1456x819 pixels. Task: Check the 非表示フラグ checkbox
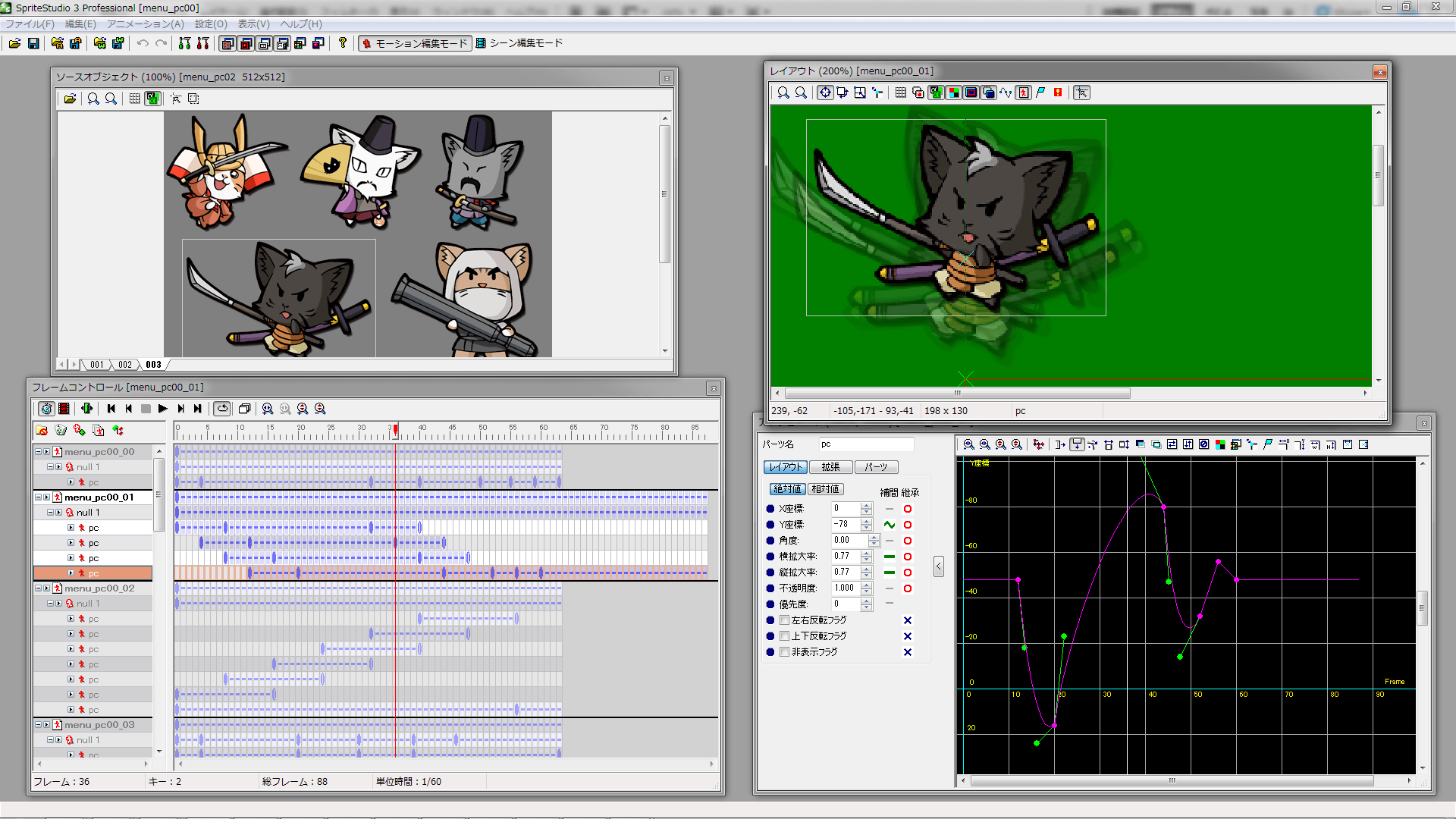coord(785,652)
